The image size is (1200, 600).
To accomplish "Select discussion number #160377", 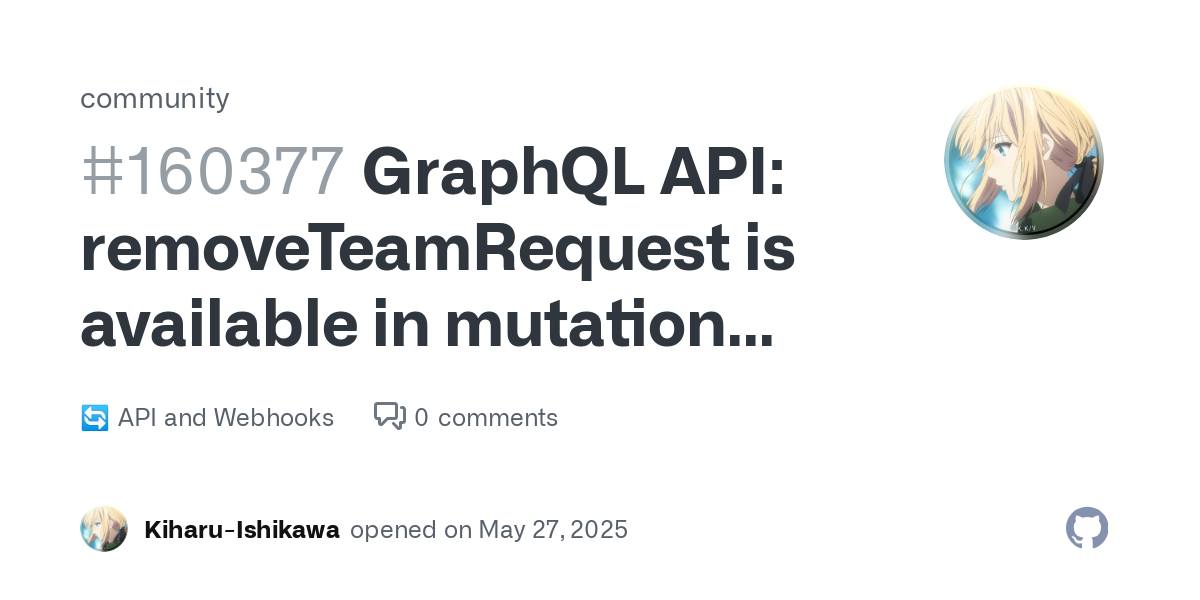I will click(x=212, y=172).
